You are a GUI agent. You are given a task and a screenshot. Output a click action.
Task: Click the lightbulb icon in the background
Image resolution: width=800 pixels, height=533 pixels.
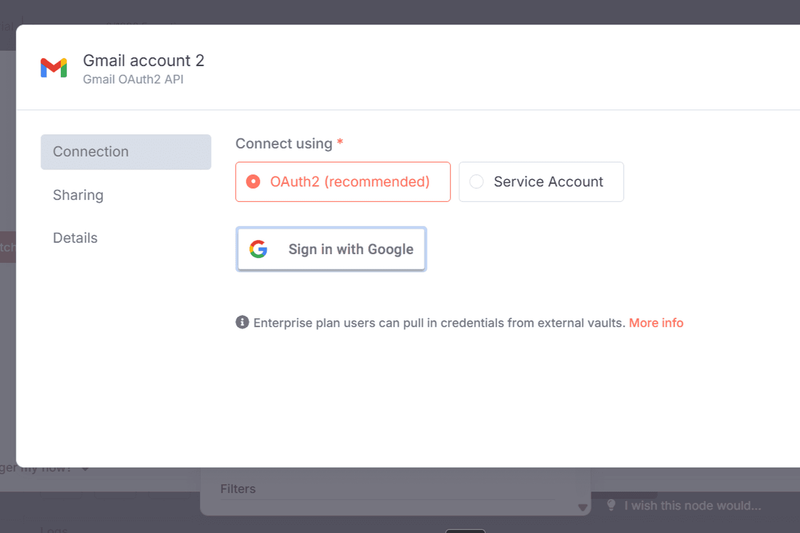pyautogui.click(x=611, y=506)
